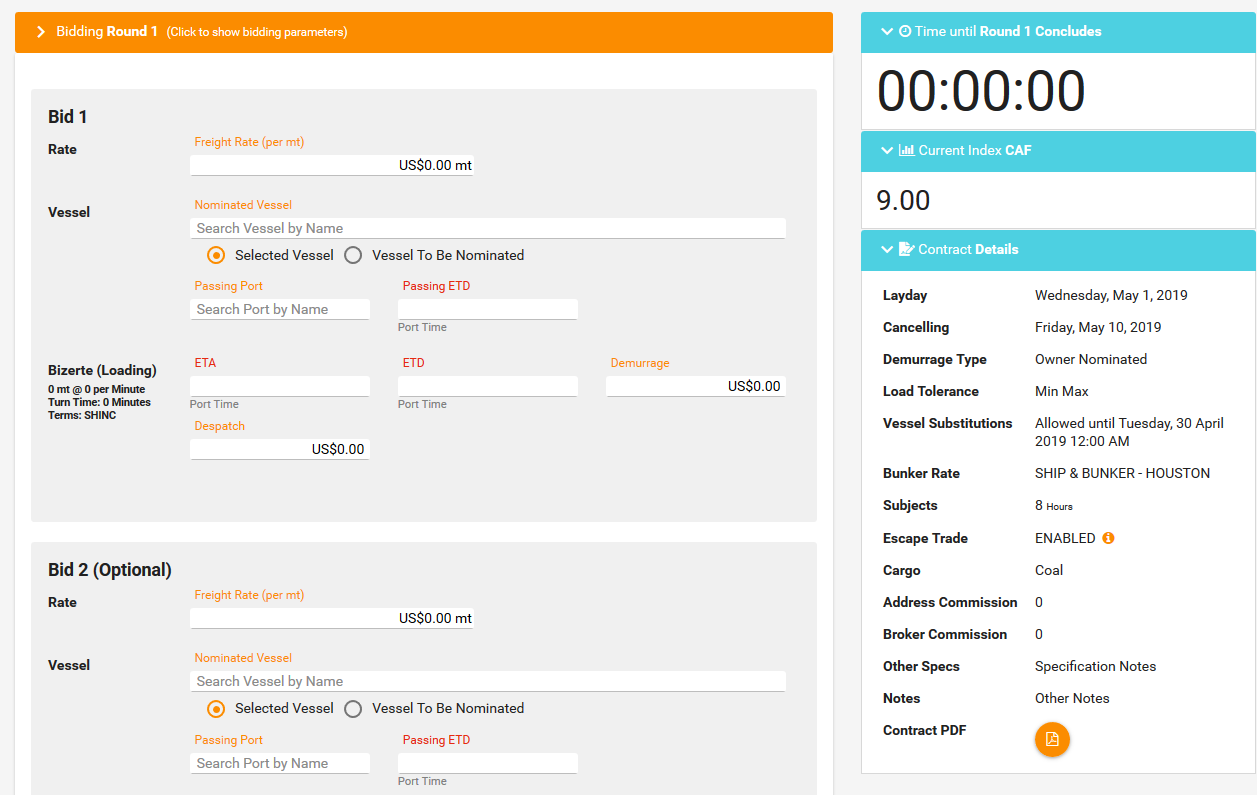Click the clock icon in timer header
Screen dimensions: 1257x795
905,32
